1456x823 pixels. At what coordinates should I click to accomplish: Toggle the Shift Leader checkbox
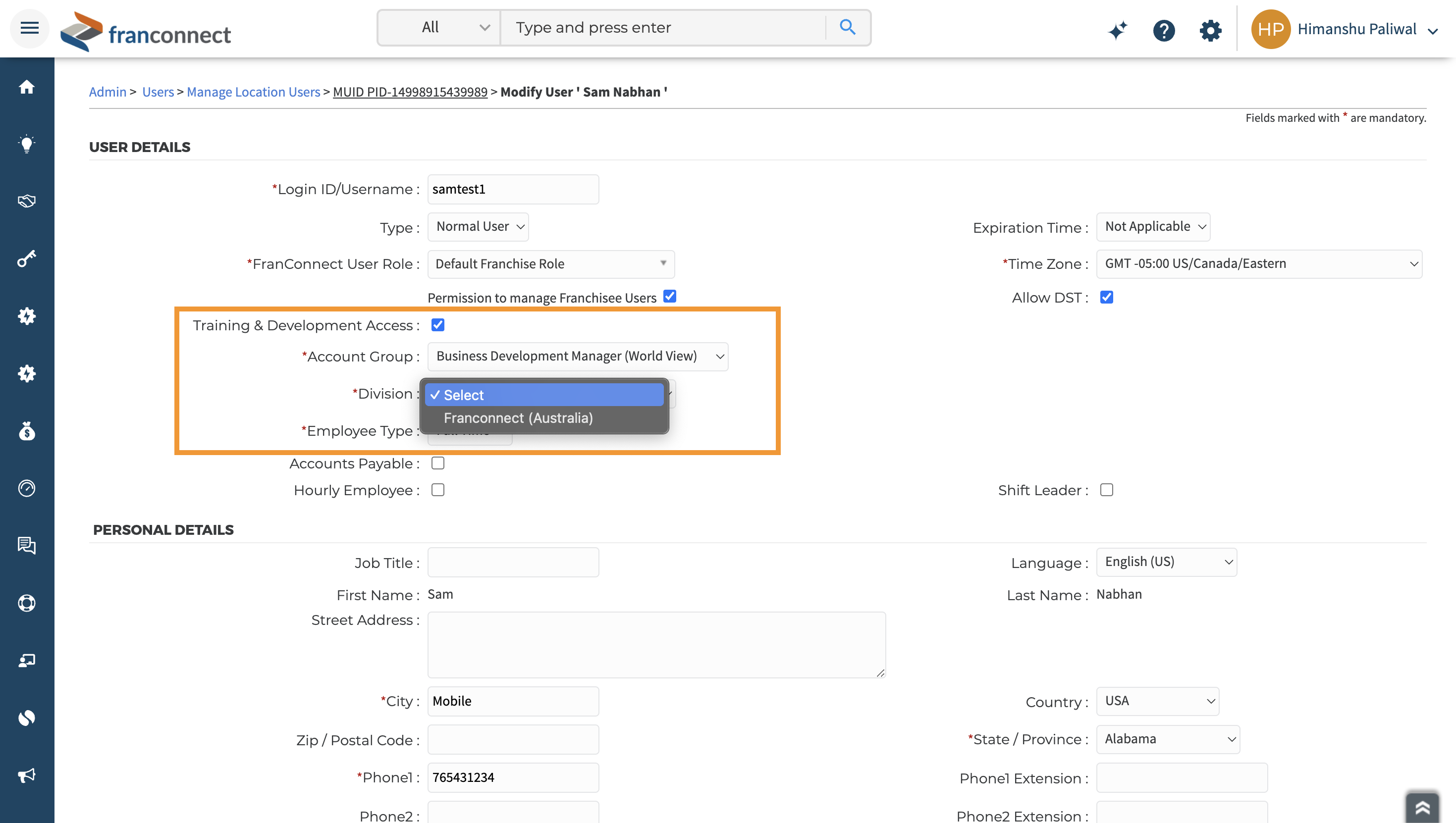coord(1107,490)
